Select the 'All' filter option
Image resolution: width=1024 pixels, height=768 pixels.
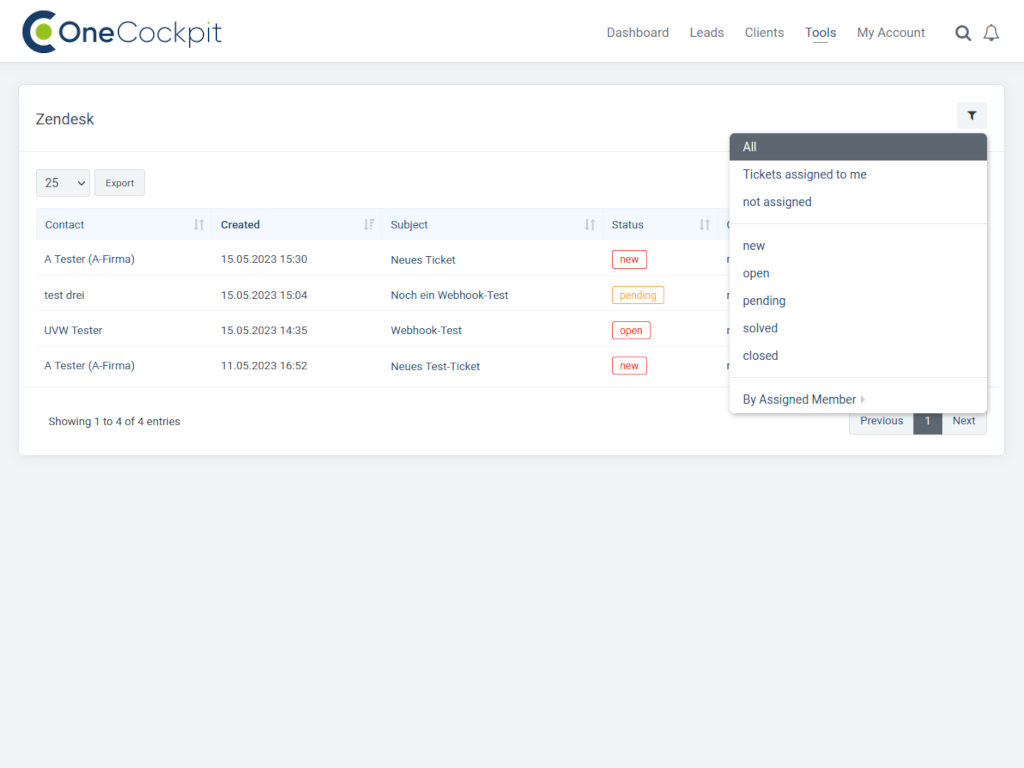tap(750, 147)
